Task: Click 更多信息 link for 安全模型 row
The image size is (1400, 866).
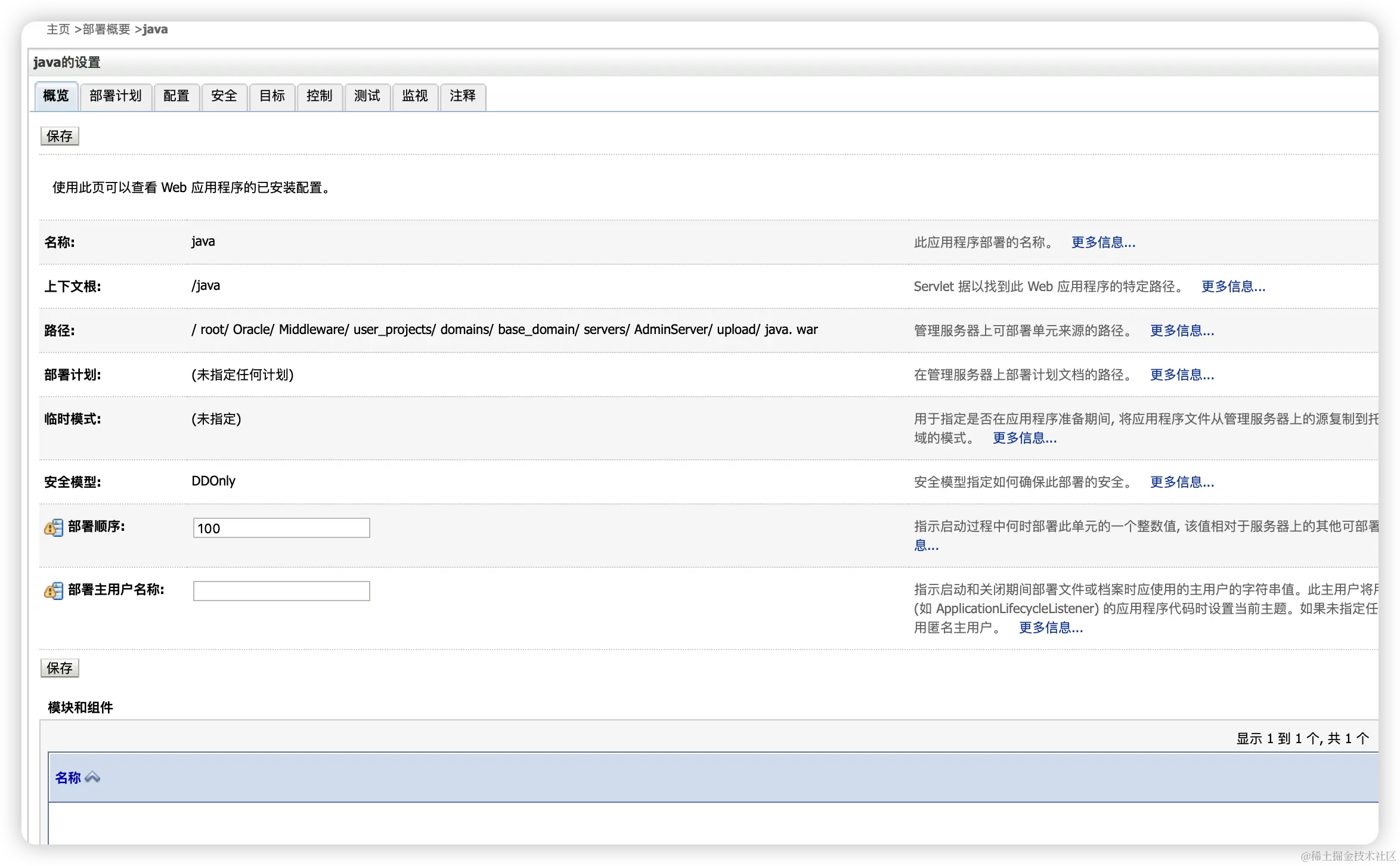Action: [1182, 482]
